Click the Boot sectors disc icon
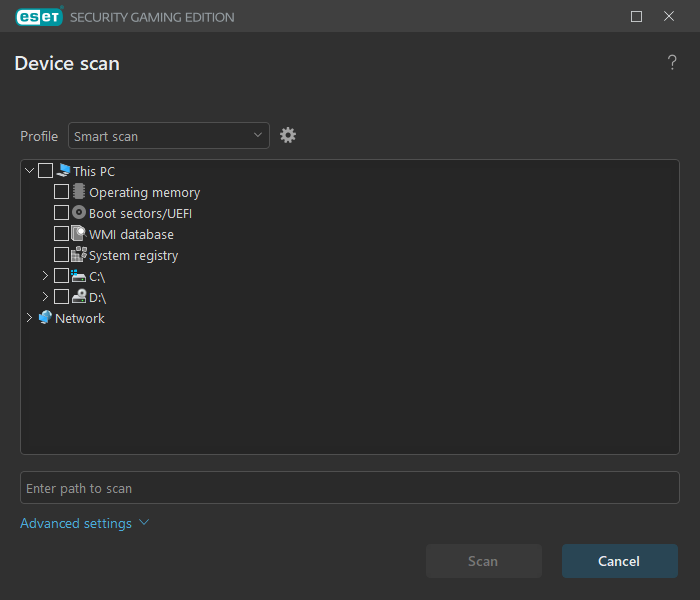The width and height of the screenshot is (700, 600). (79, 212)
